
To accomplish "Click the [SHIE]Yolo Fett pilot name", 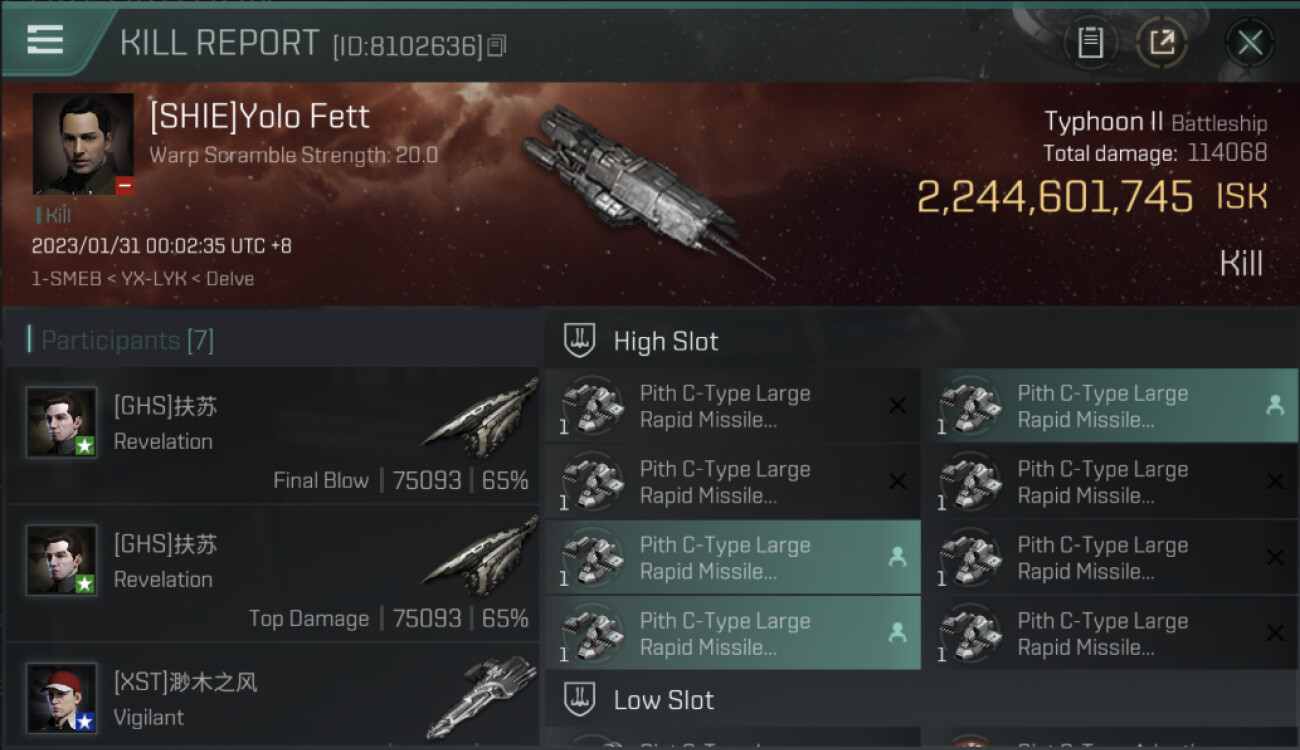I will pyautogui.click(x=260, y=117).
